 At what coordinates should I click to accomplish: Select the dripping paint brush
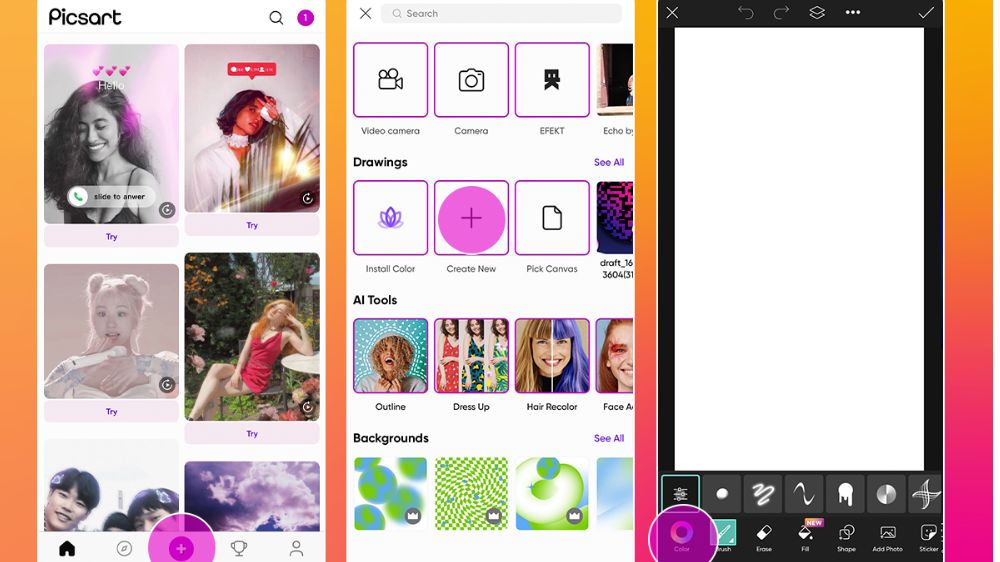coord(846,494)
